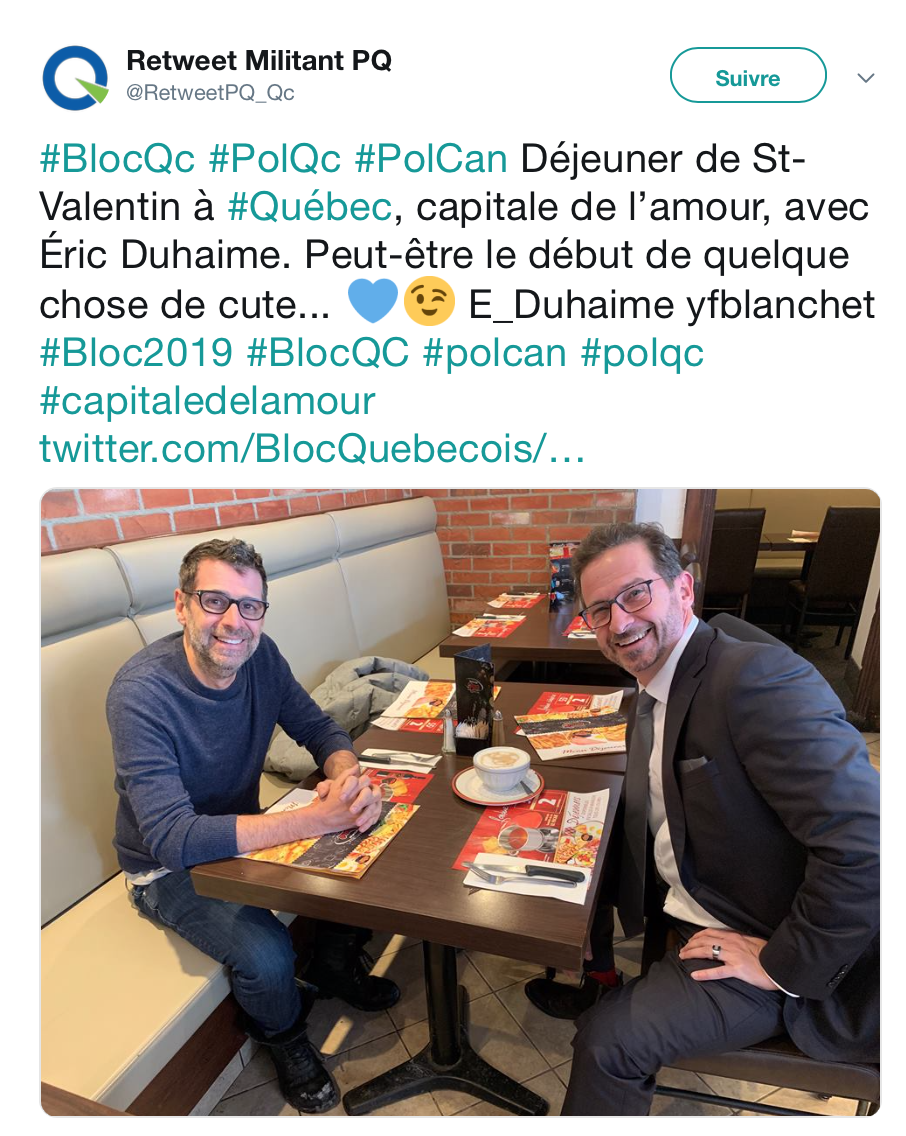The height and width of the screenshot is (1136, 906).
Task: Open the Retweet Militant PQ display name
Action: coord(259,60)
